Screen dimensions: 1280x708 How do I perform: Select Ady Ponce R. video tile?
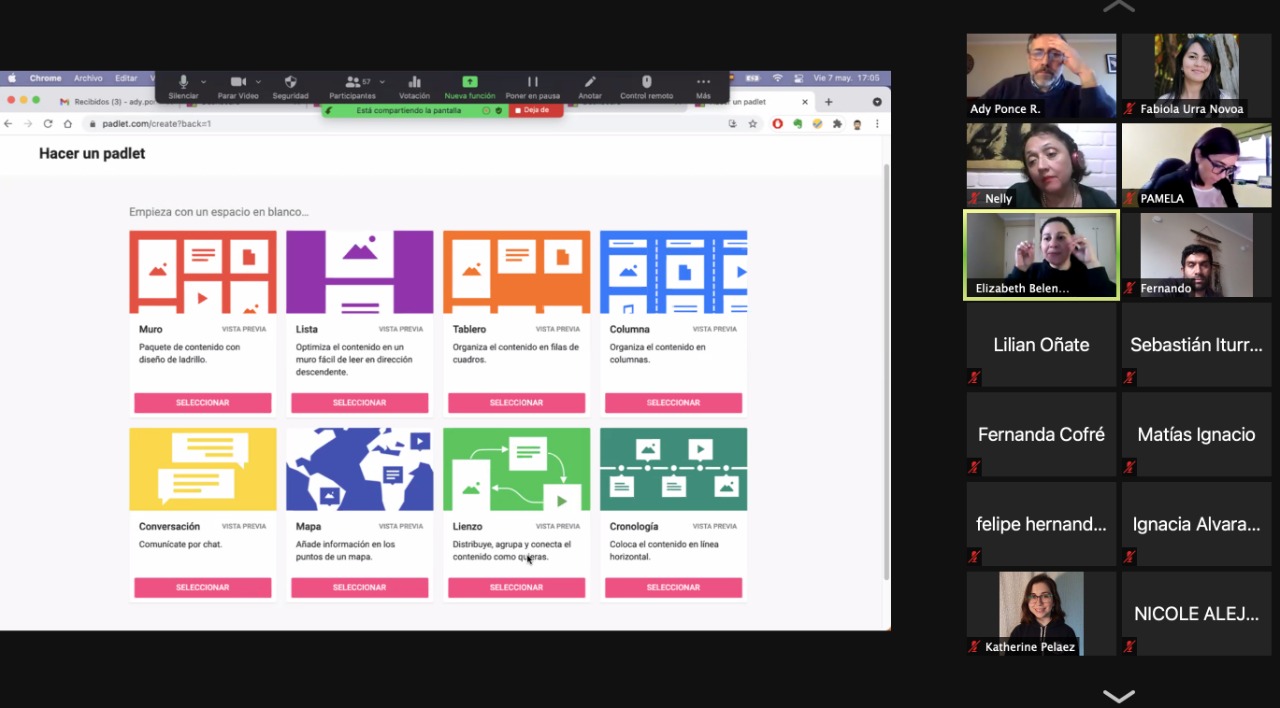[1041, 76]
